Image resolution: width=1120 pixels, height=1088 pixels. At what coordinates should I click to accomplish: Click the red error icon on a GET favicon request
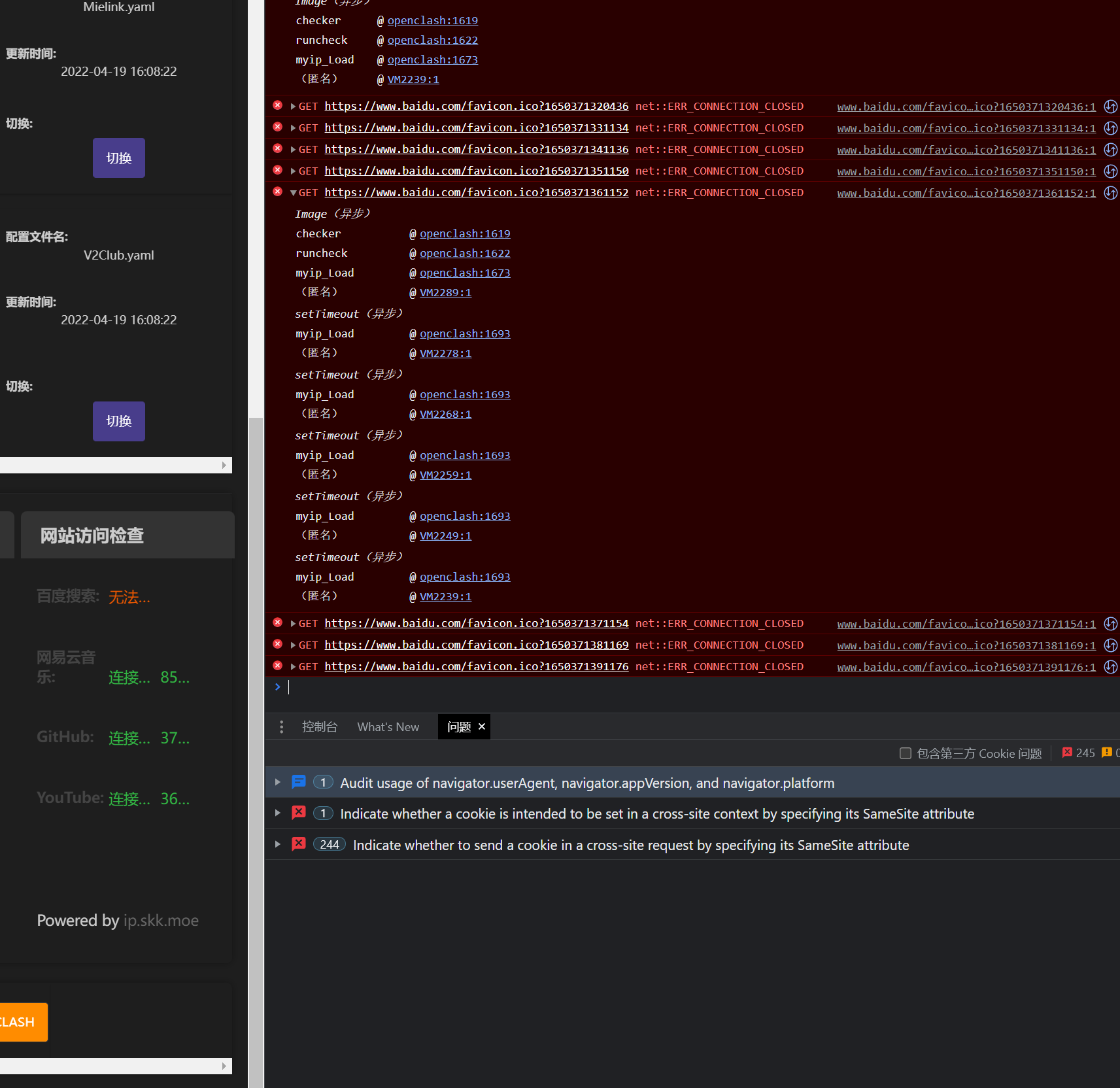[x=277, y=106]
